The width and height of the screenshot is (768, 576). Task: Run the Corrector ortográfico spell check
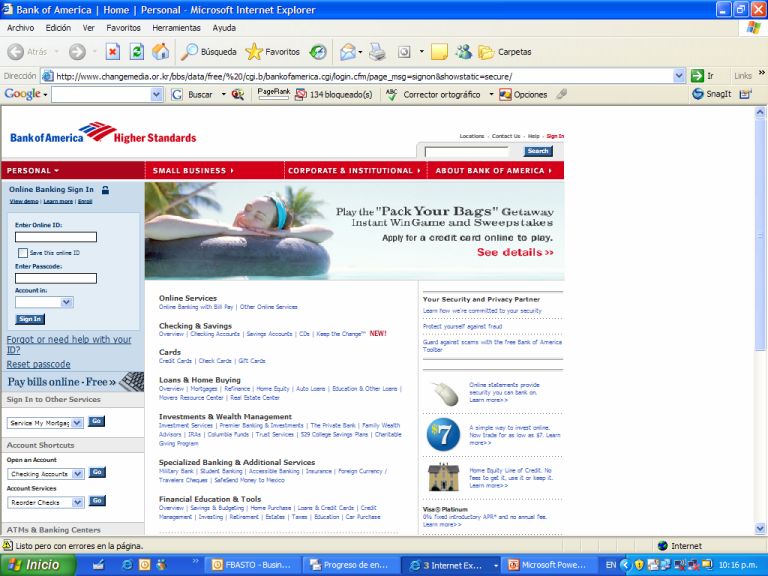click(x=433, y=95)
